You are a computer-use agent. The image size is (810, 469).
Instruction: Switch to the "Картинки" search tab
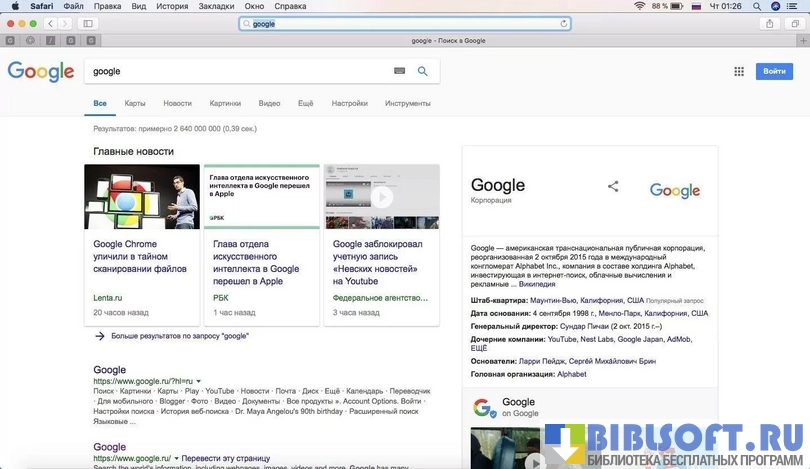pyautogui.click(x=225, y=103)
